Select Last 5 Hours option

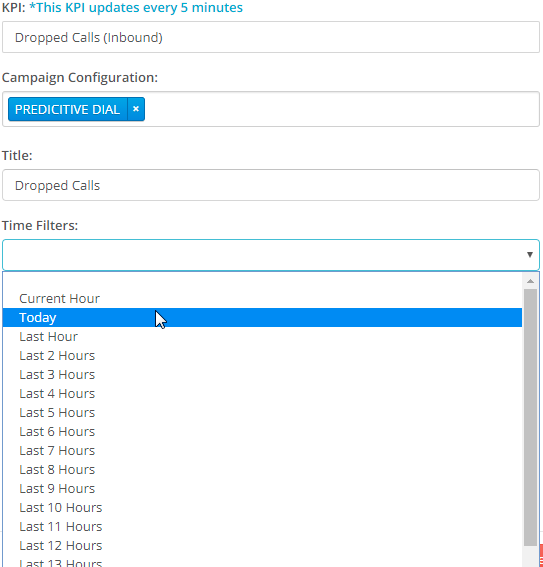coord(262,412)
